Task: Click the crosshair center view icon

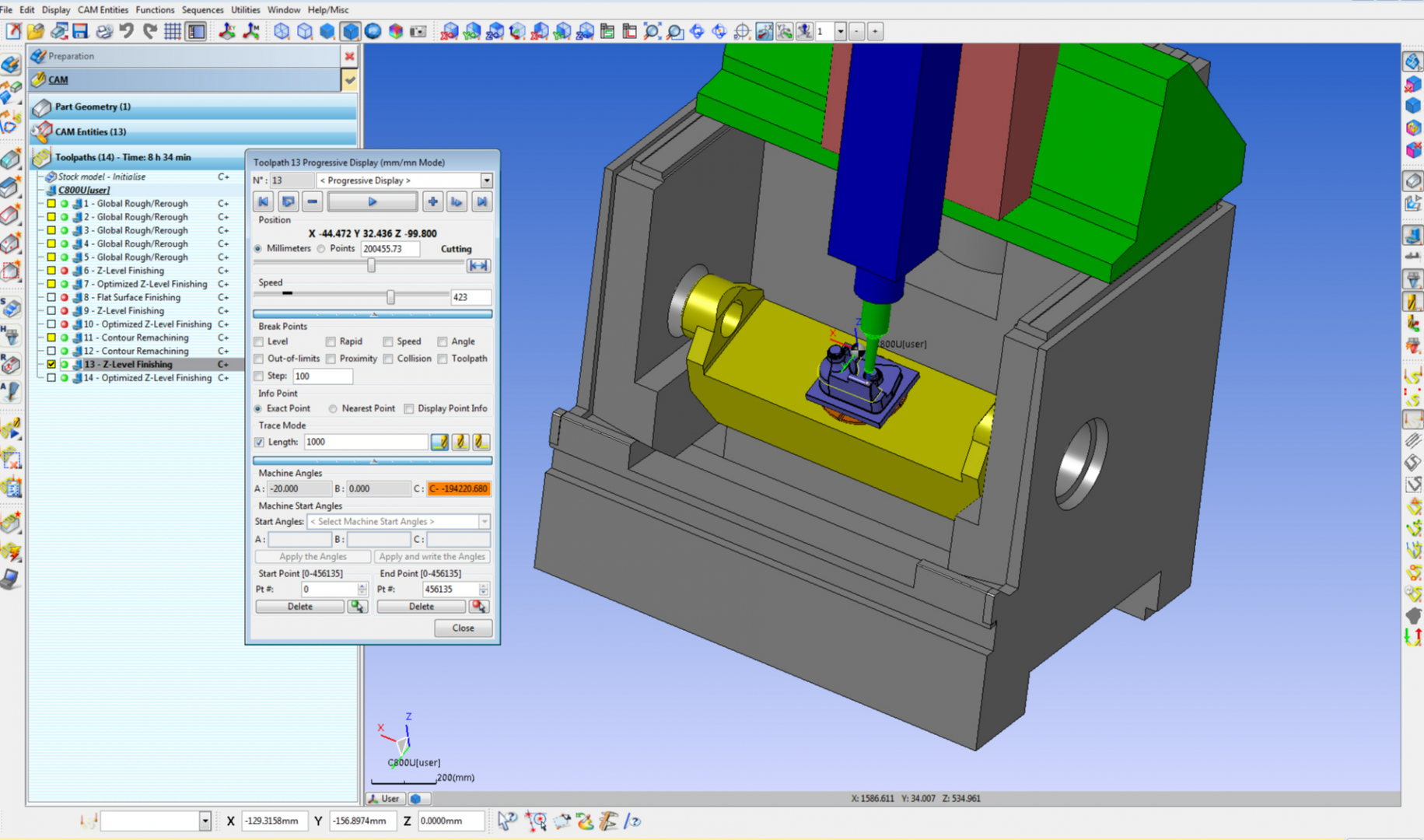Action: click(x=742, y=31)
